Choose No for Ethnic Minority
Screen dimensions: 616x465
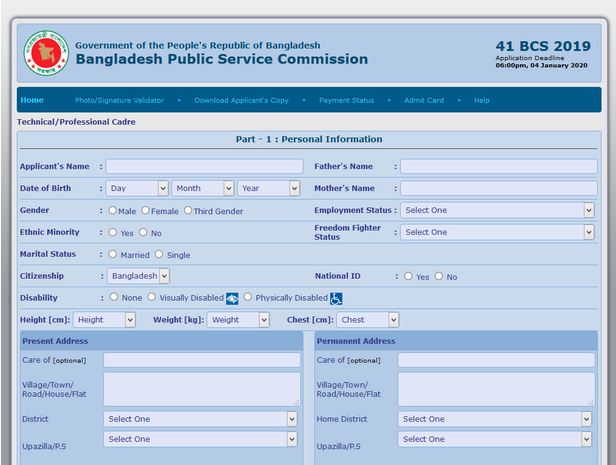[143, 232]
